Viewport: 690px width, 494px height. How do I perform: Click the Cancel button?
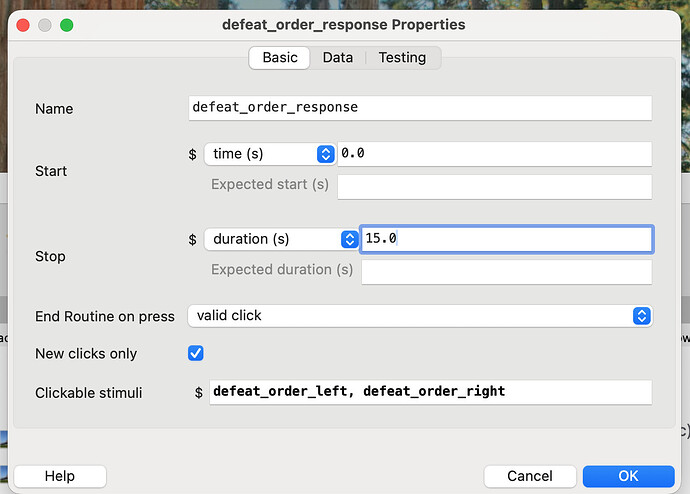[530, 476]
